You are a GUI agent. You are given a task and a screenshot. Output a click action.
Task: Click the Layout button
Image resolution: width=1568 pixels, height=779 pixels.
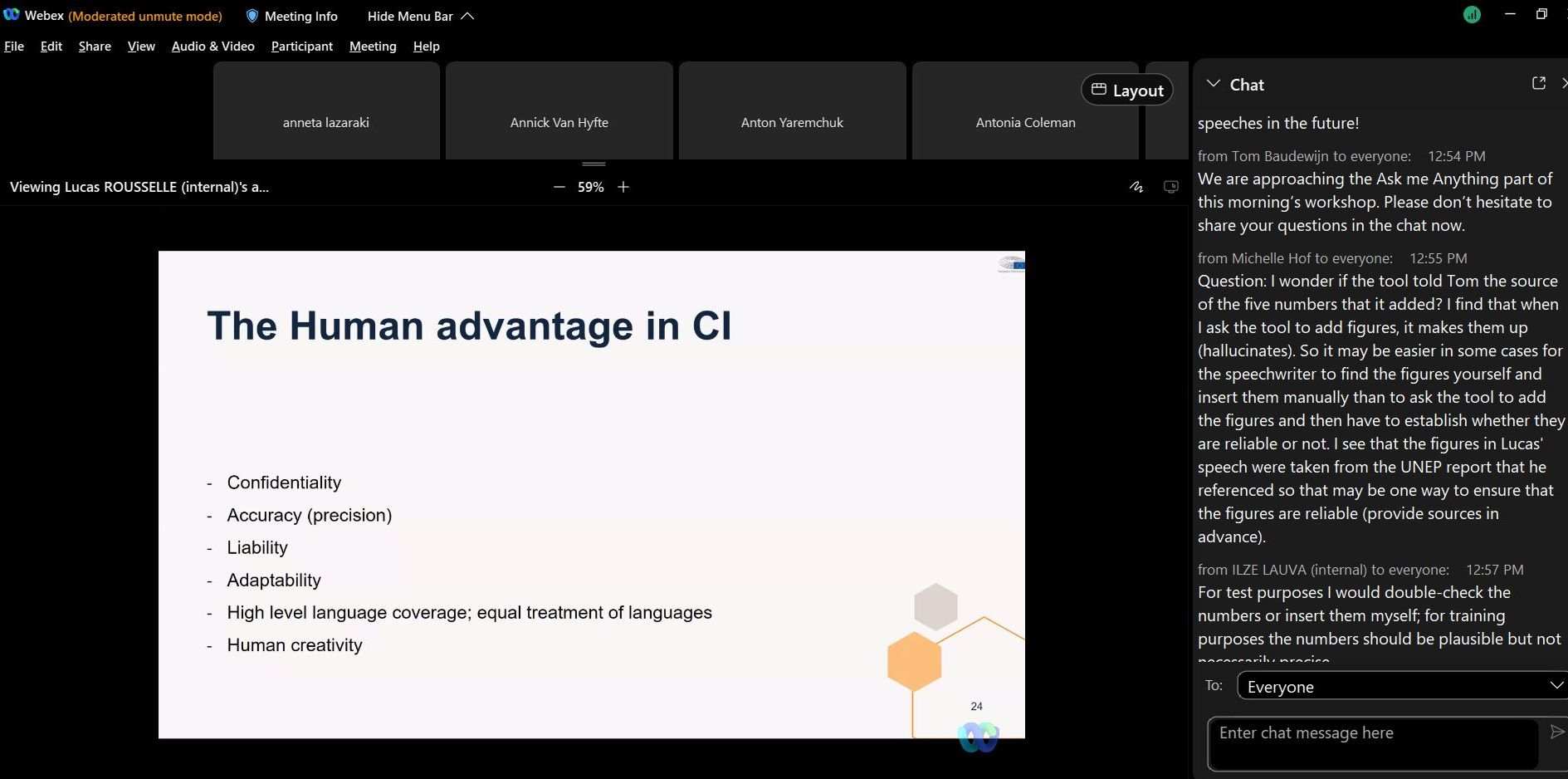[1126, 91]
